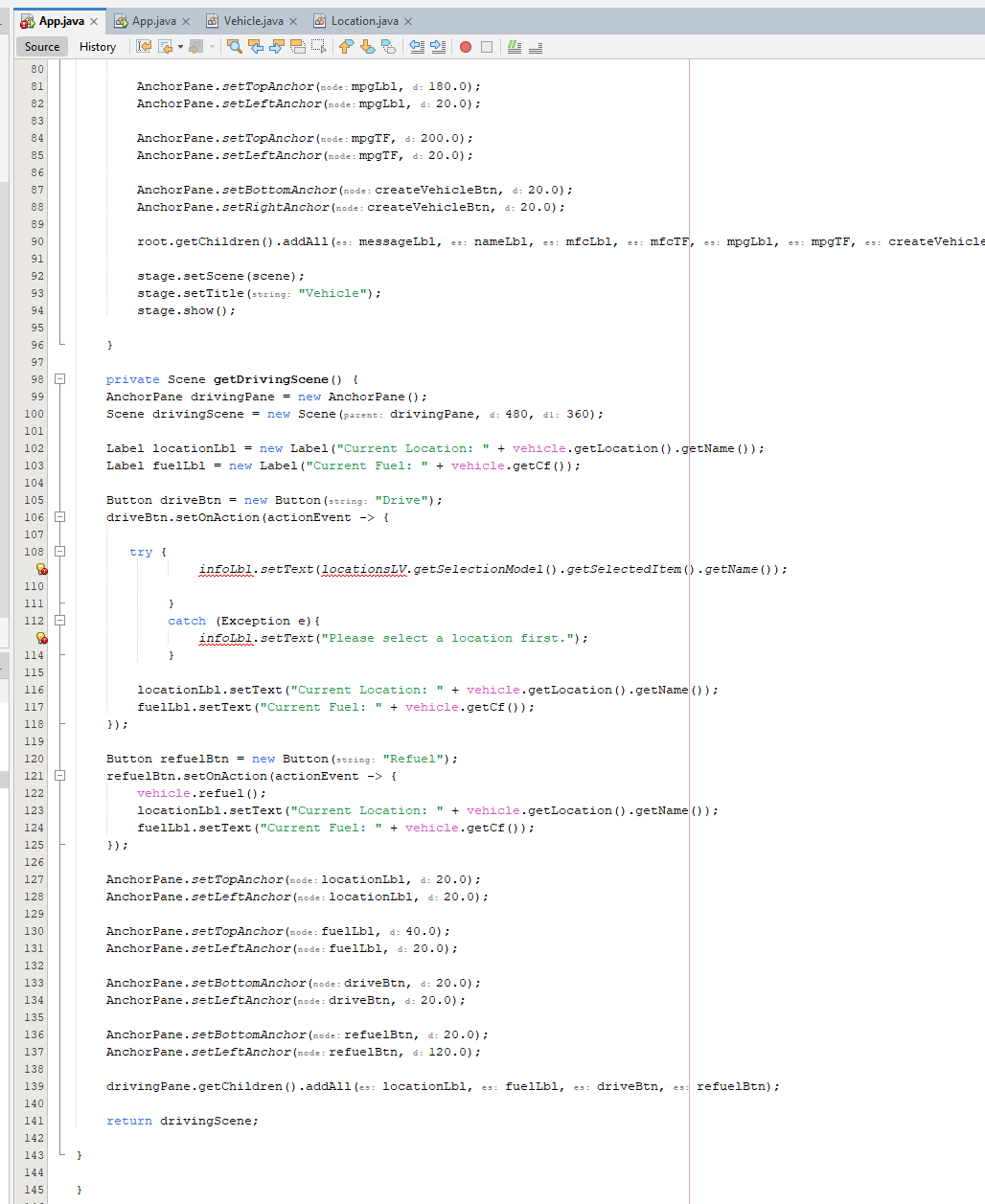Switch to the Vehicle.java tab
Image resolution: width=985 pixels, height=1204 pixels.
pos(251,19)
